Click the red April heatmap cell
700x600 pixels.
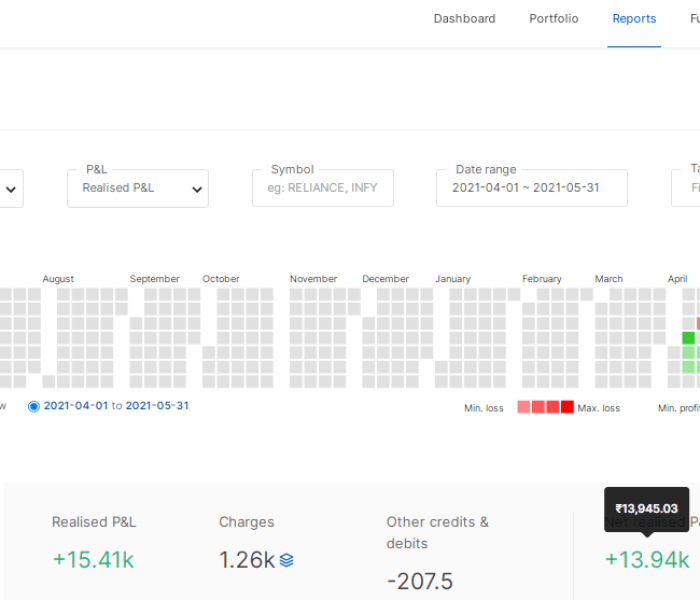click(698, 323)
